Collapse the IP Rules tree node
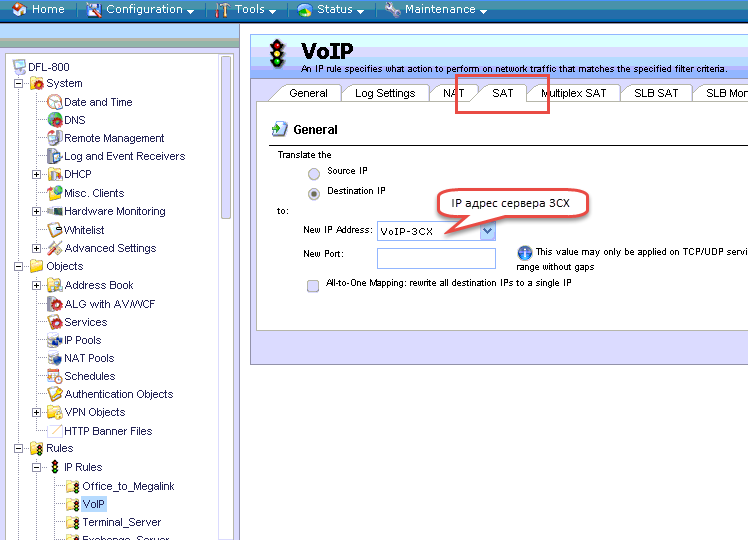 pyautogui.click(x=36, y=467)
